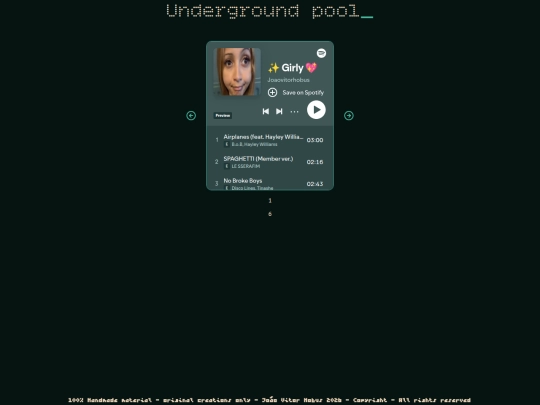Select track SPAGHETTI (Member ver.)
This screenshot has height=405, width=540.
tap(270, 162)
